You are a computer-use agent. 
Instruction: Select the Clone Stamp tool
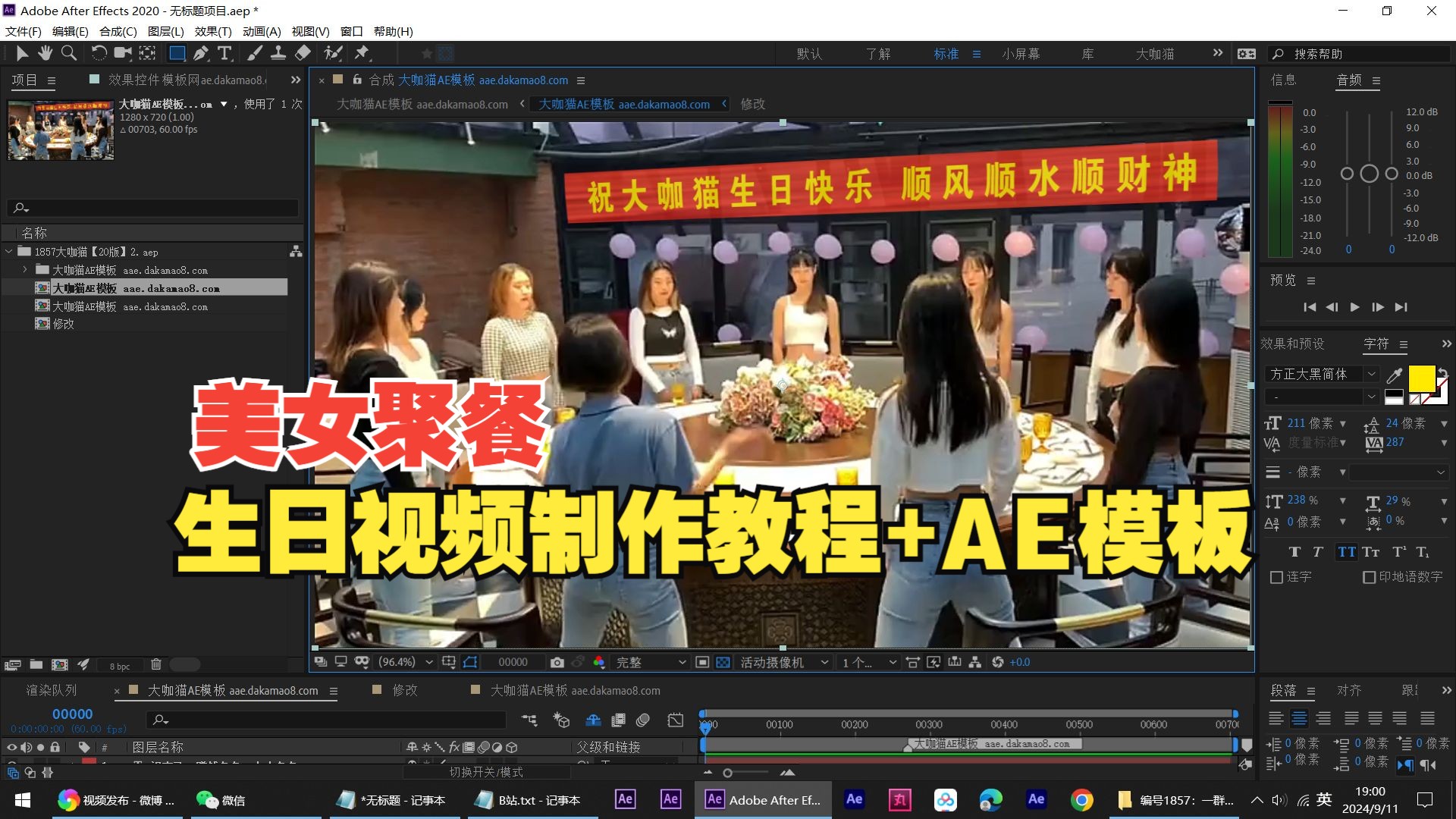[278, 53]
